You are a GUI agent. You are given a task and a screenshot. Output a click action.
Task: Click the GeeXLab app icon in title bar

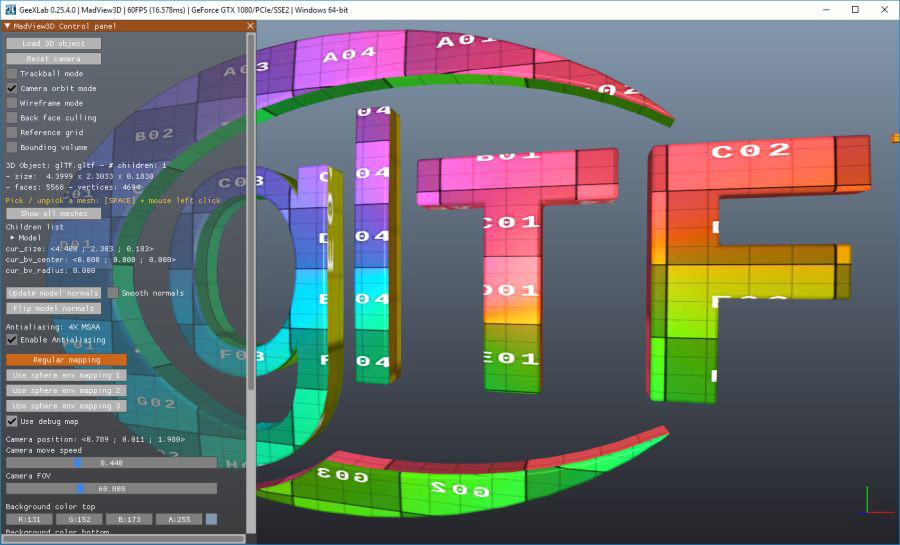pyautogui.click(x=10, y=10)
